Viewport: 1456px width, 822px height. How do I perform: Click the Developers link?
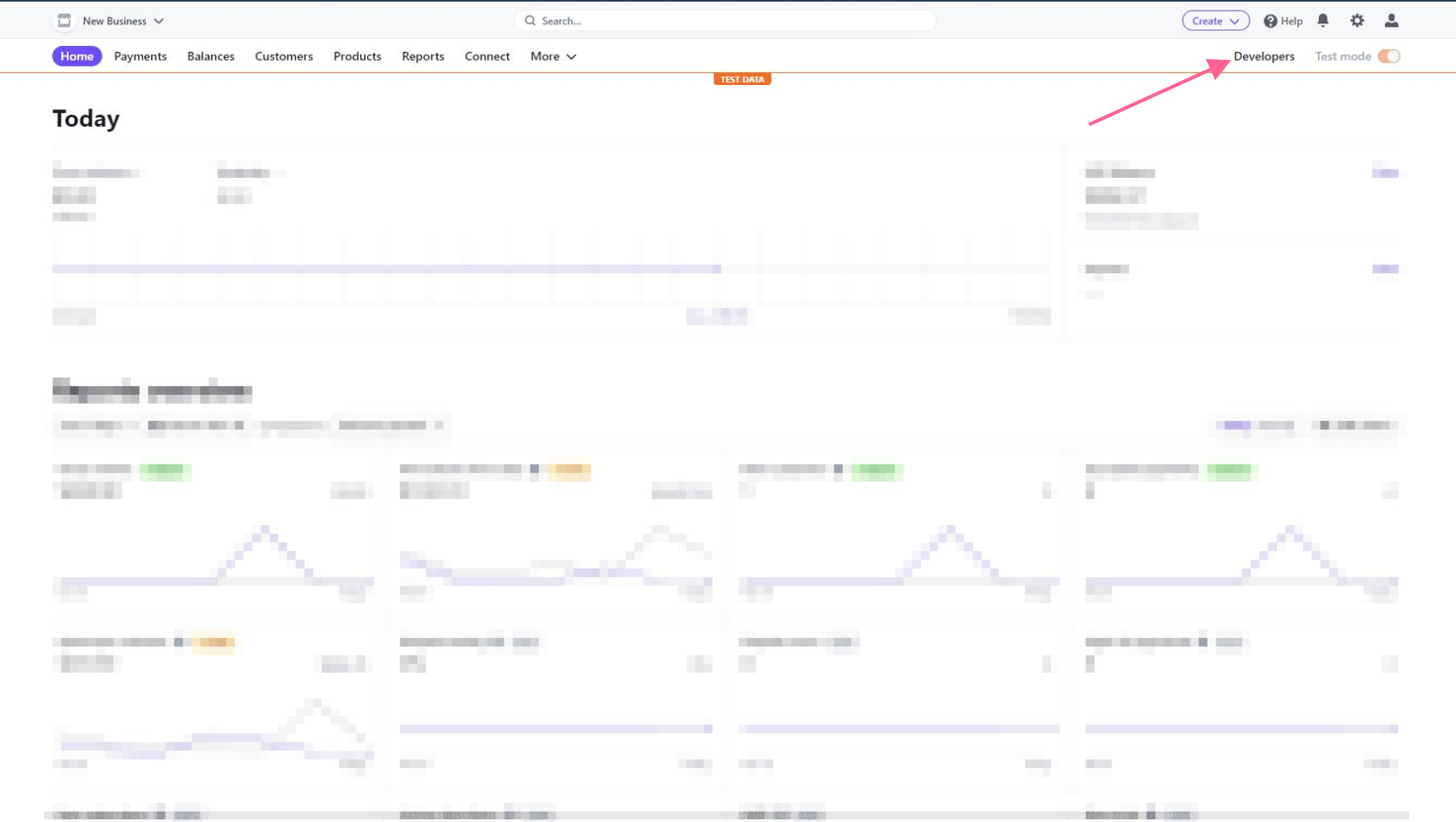pyautogui.click(x=1263, y=56)
